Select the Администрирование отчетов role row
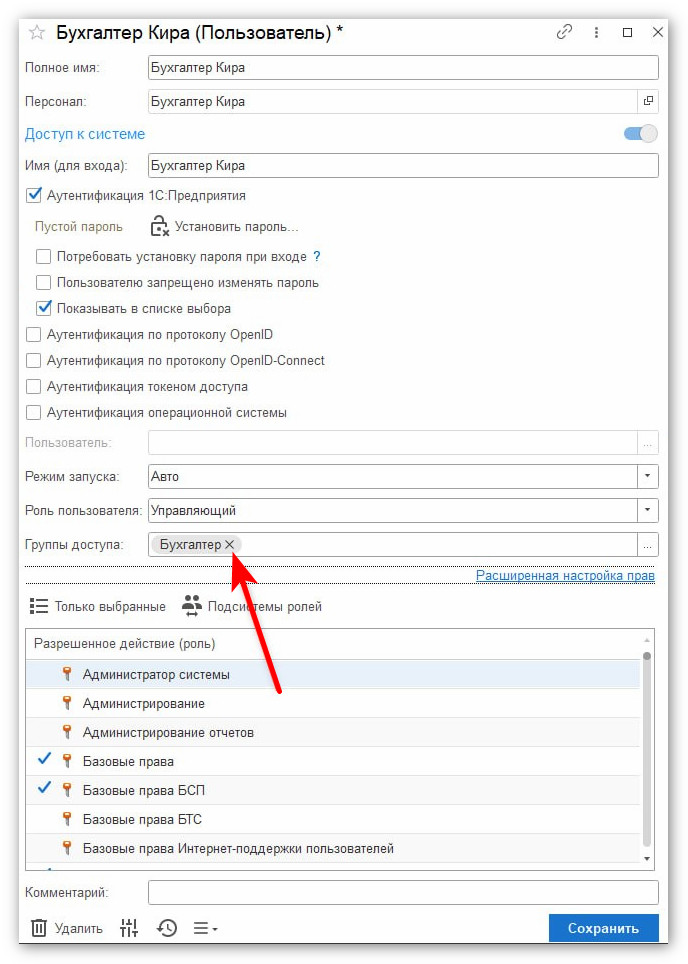 (333, 732)
